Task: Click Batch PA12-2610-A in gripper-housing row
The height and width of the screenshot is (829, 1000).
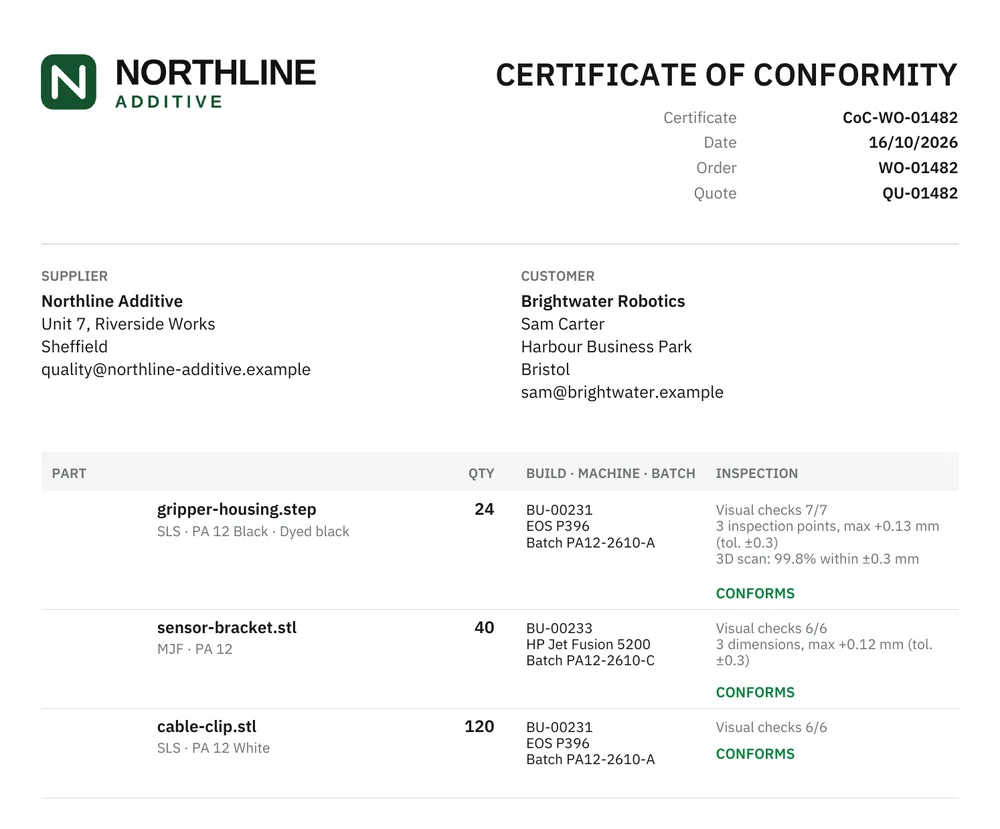Action: pyautogui.click(x=591, y=543)
